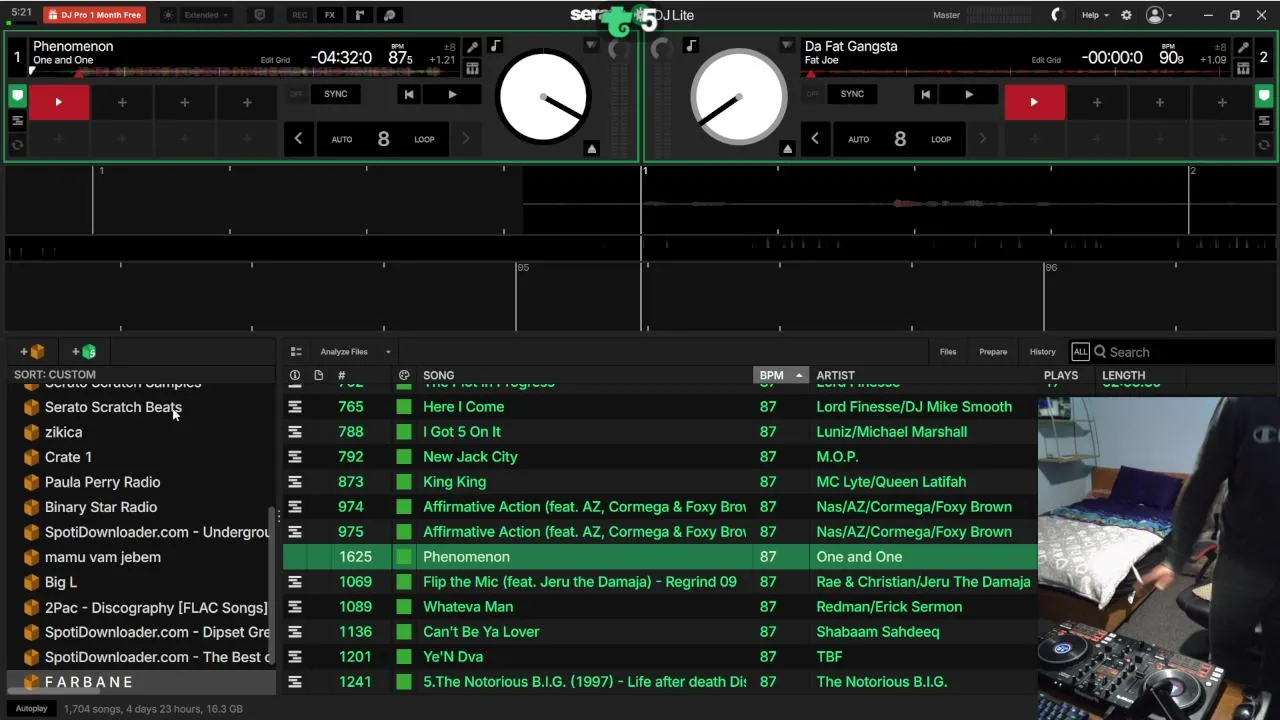Eject track from deck 2
Screen dimensions: 1280x720
tap(787, 148)
